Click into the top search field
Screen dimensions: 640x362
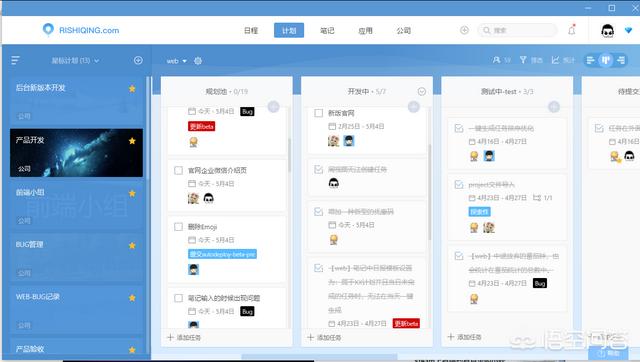point(518,30)
